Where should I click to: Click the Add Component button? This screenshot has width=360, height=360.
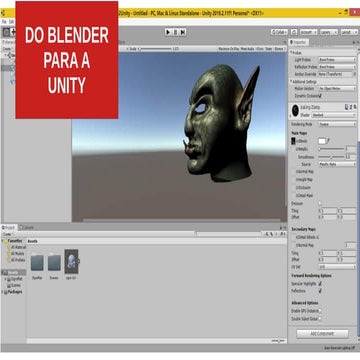322,334
